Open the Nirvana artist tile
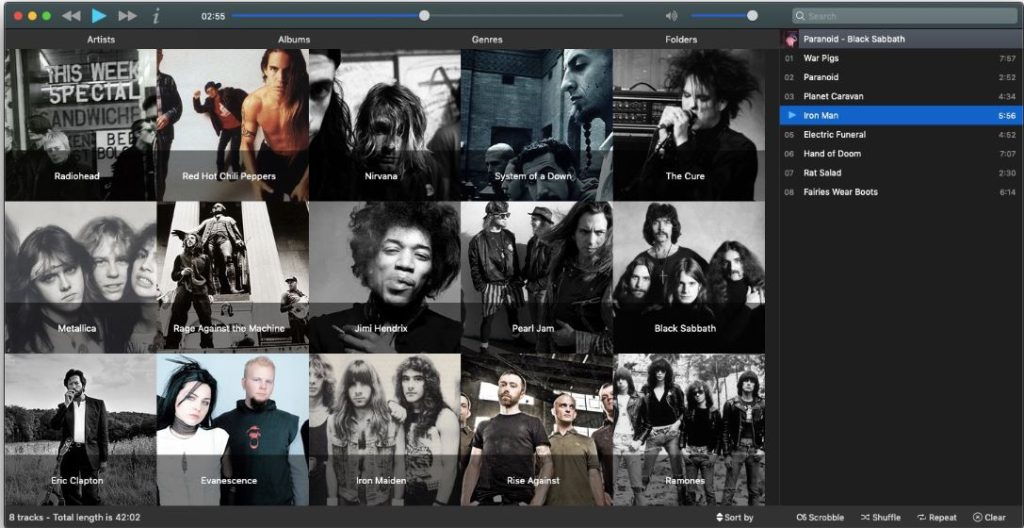This screenshot has width=1024, height=528. (x=385, y=125)
